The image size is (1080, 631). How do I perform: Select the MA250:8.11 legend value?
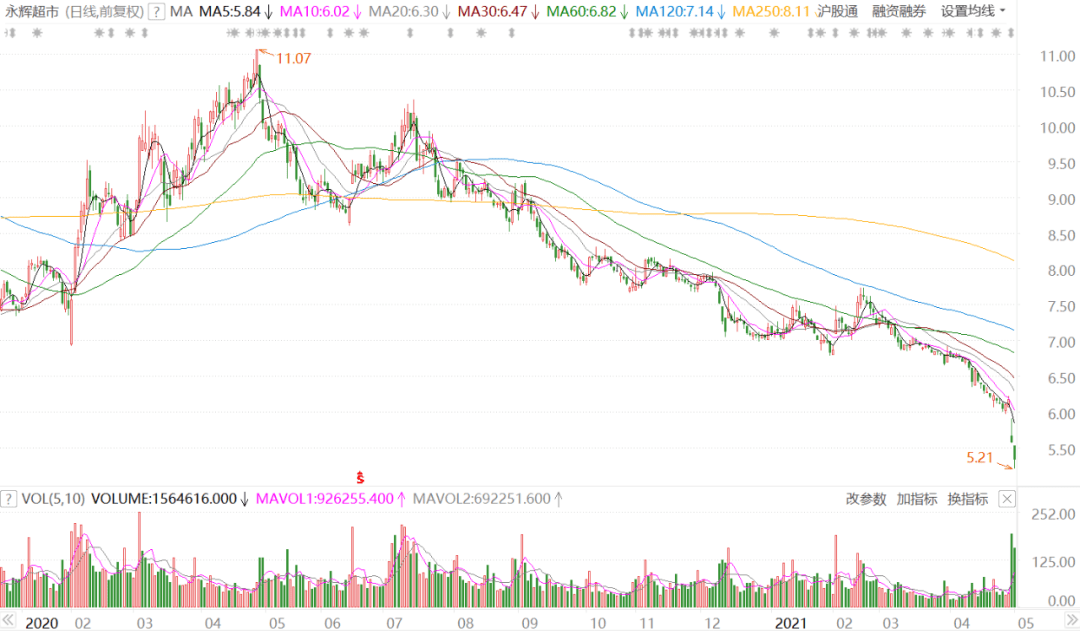(x=771, y=12)
